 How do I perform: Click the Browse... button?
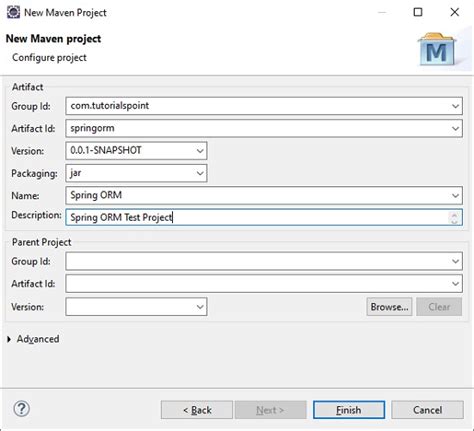389,307
